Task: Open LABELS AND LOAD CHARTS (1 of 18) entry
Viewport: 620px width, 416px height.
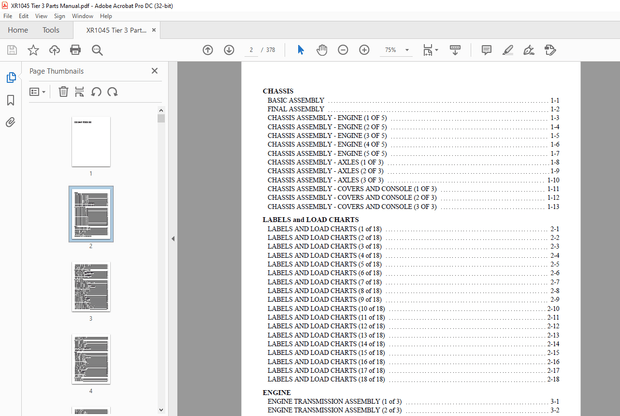Action: [x=413, y=229]
